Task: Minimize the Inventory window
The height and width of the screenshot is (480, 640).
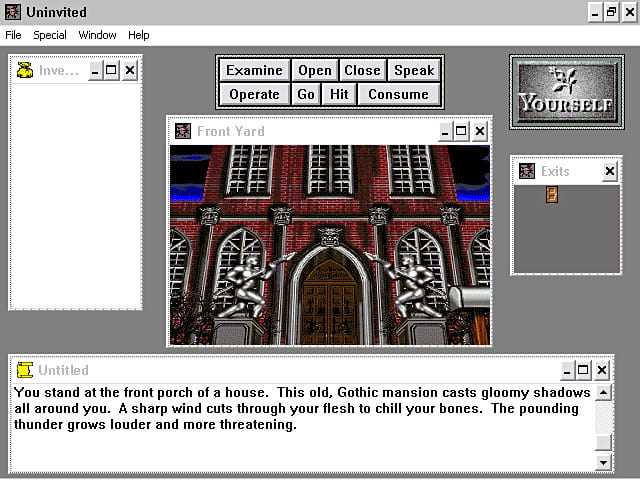Action: pos(95,71)
